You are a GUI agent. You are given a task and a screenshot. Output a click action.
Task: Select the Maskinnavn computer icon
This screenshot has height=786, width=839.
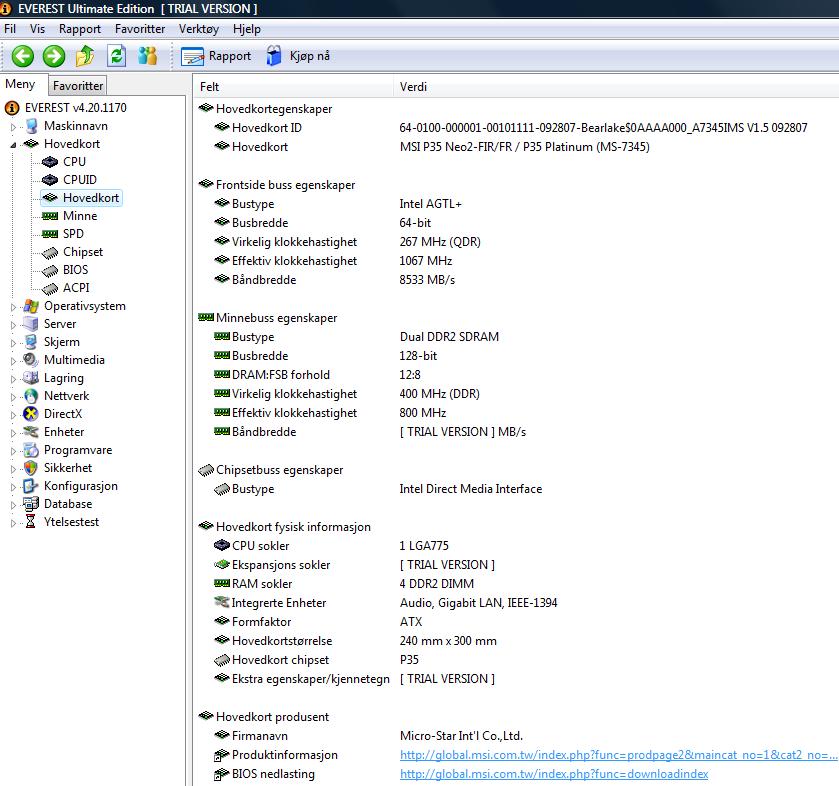click(31, 126)
